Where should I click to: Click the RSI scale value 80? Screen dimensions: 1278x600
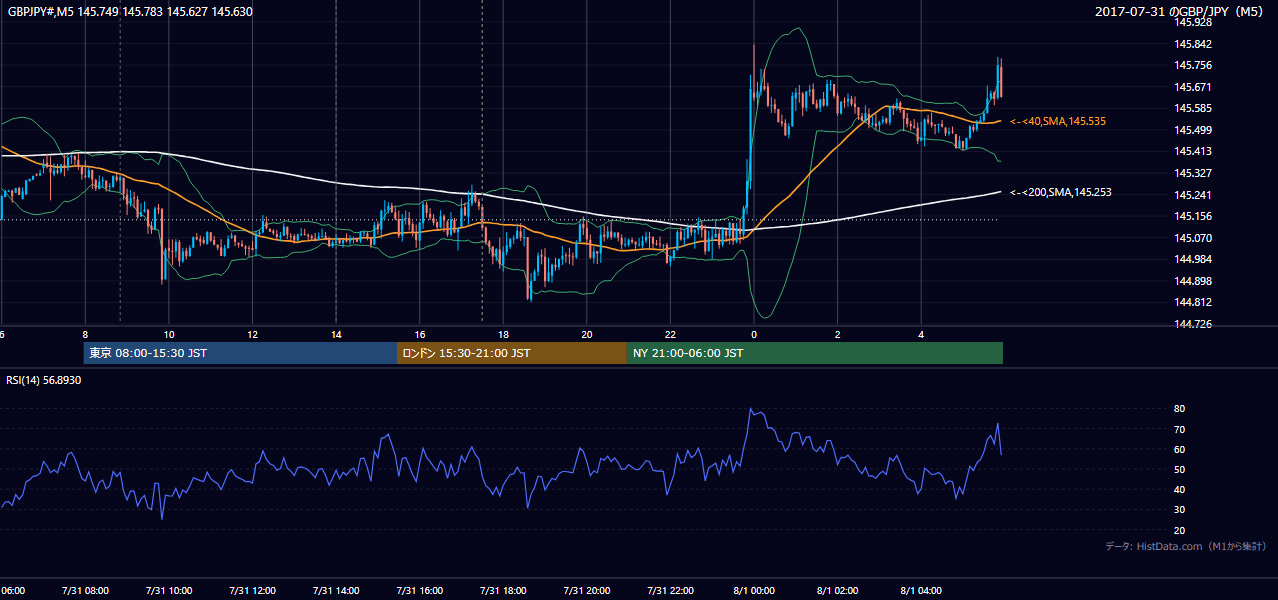click(x=1179, y=409)
